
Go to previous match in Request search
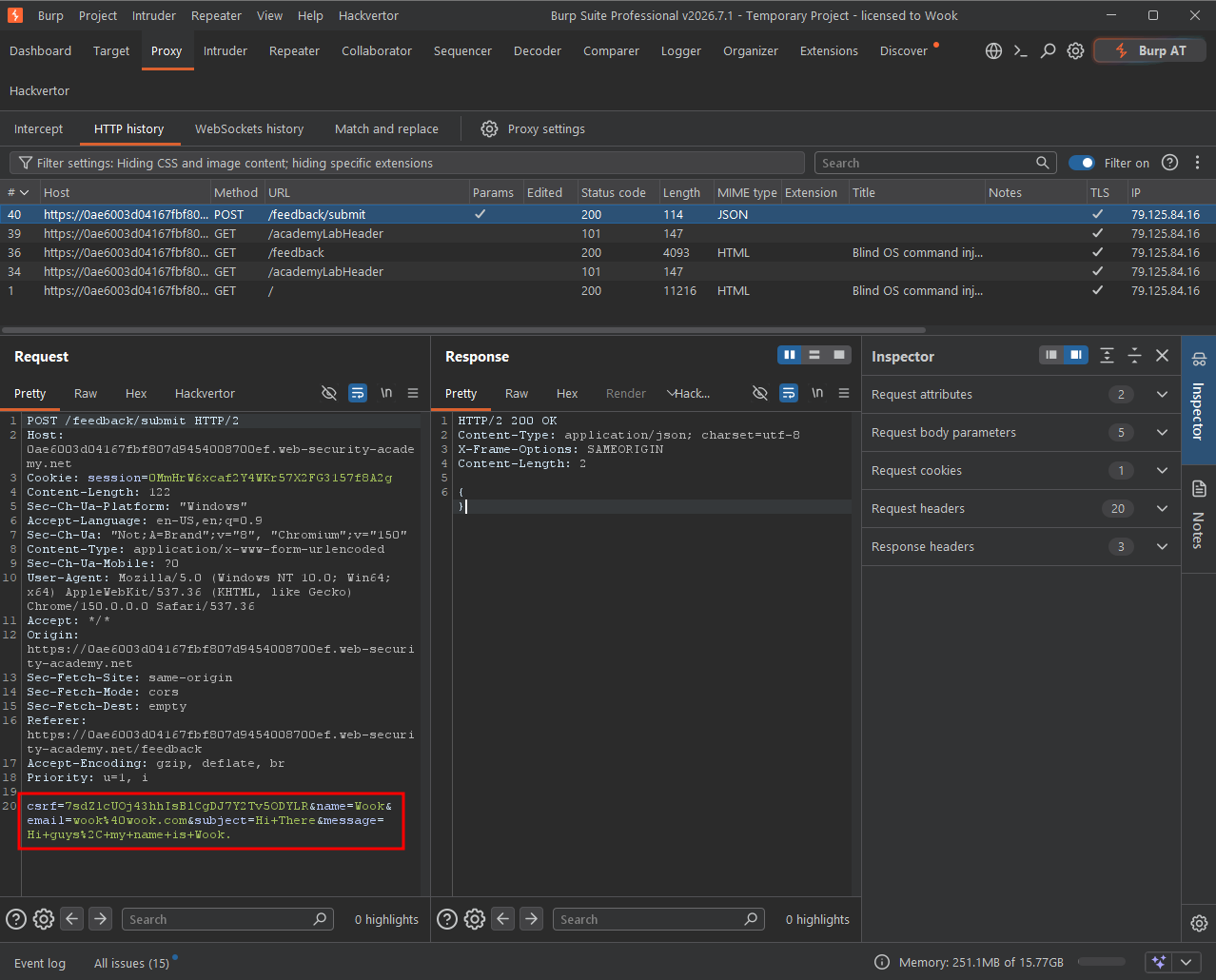72,919
